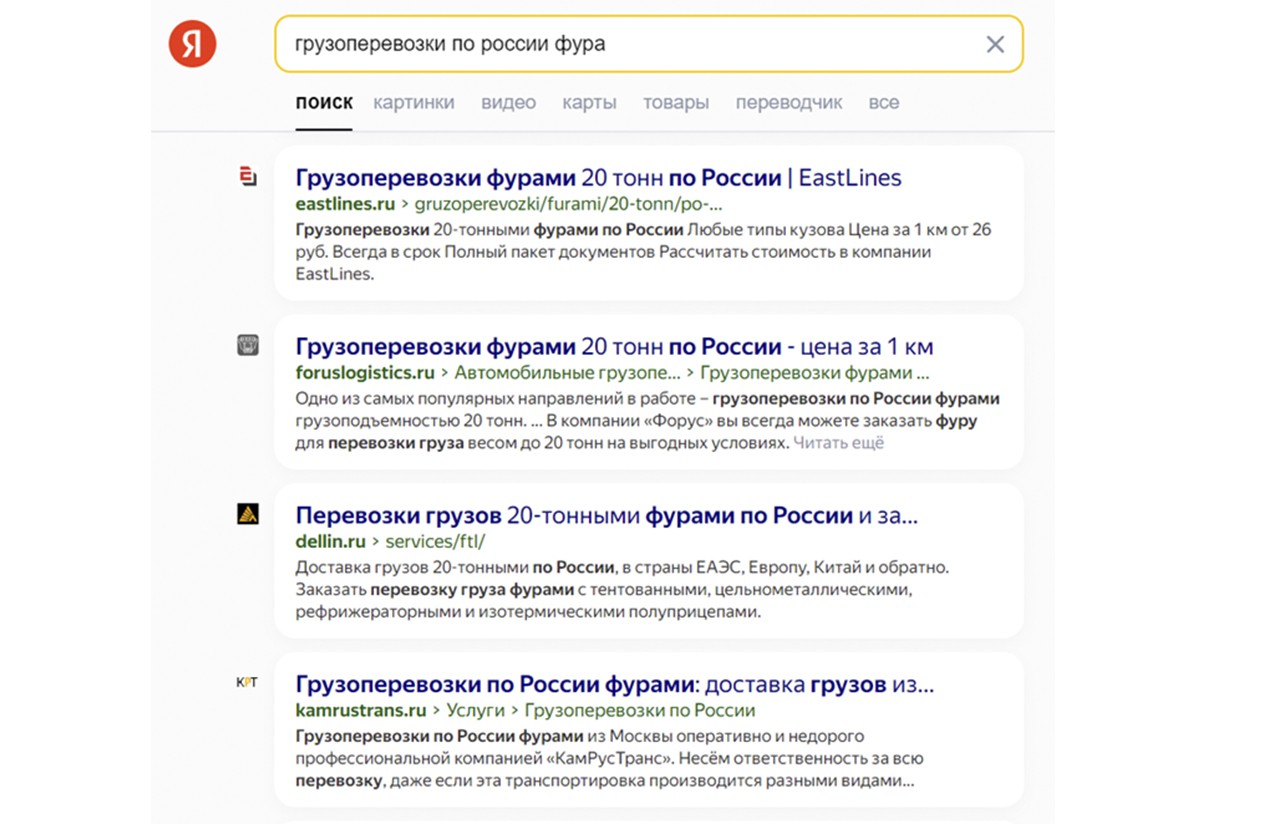Click the kamrustrans.ru KRT favicon

(x=247, y=683)
